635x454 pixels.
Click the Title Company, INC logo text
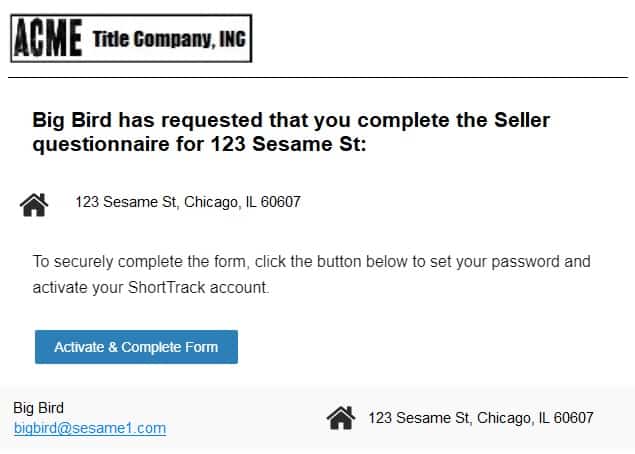pyautogui.click(x=169, y=39)
